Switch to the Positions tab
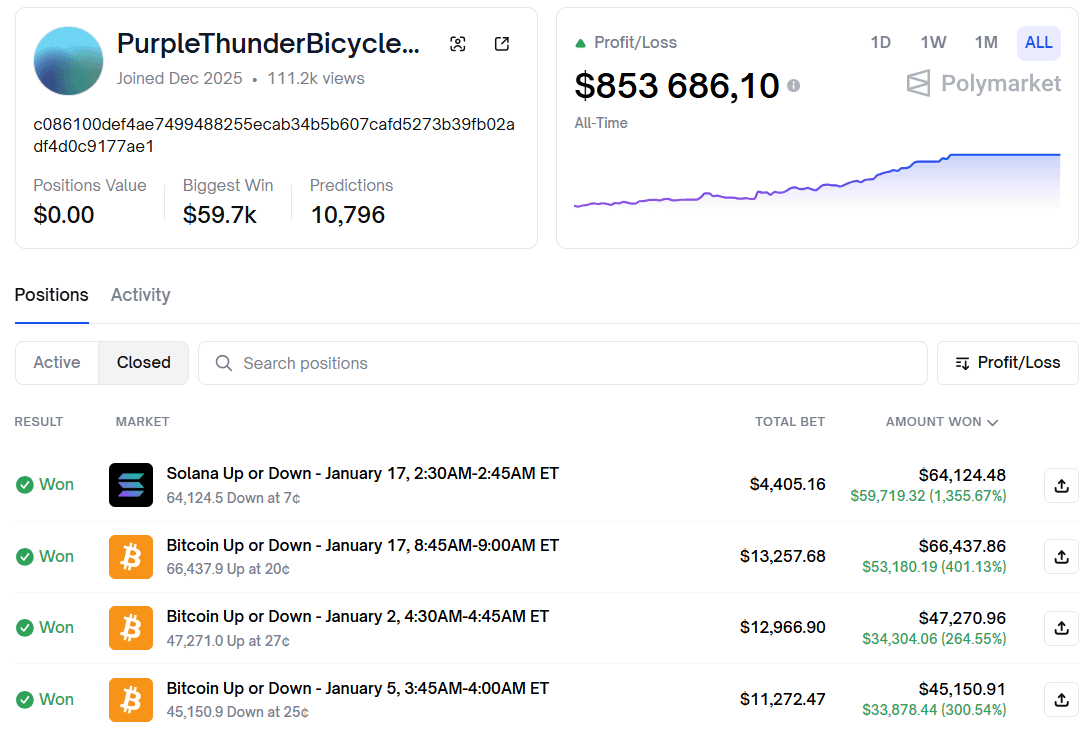 point(51,295)
